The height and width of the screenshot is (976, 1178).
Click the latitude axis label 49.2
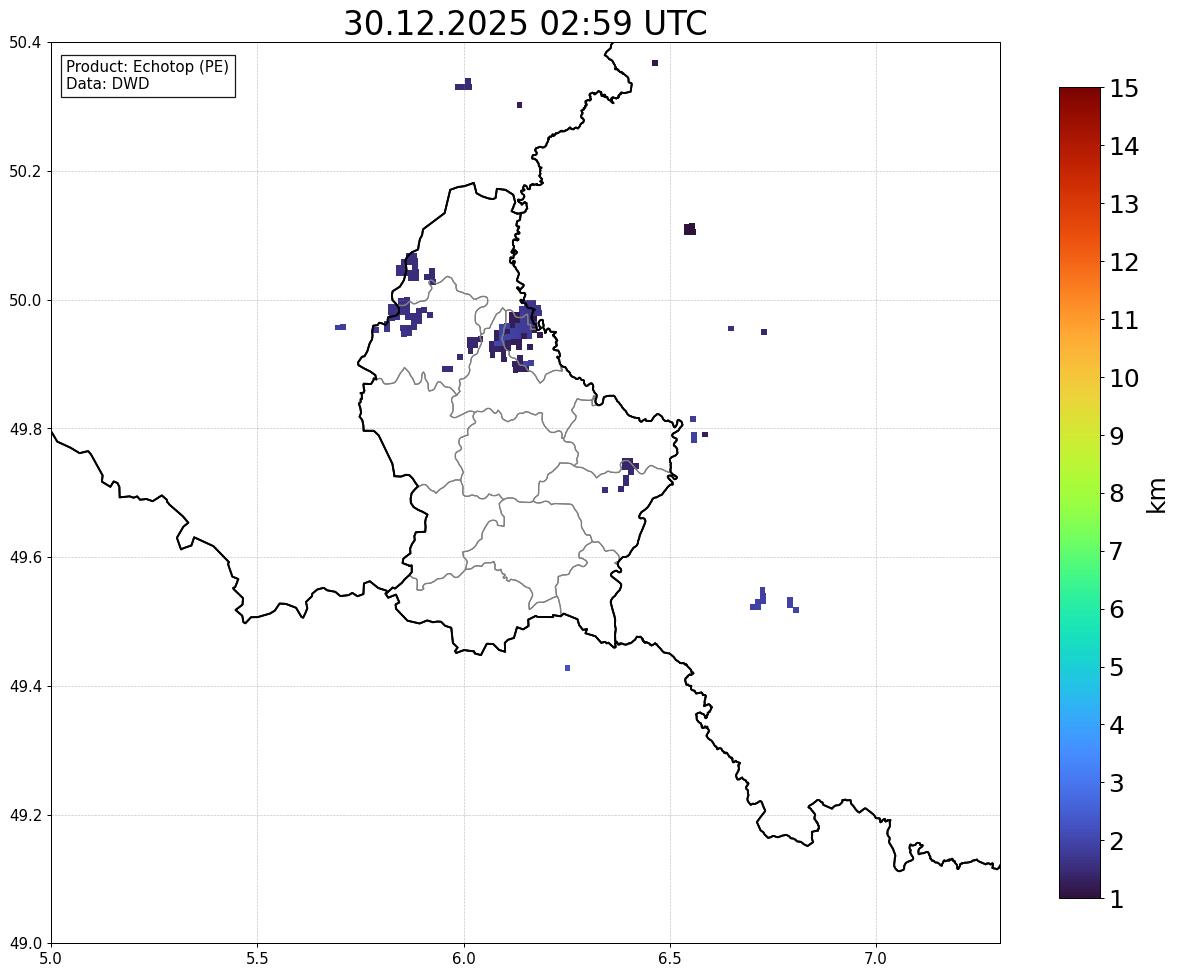pos(25,815)
